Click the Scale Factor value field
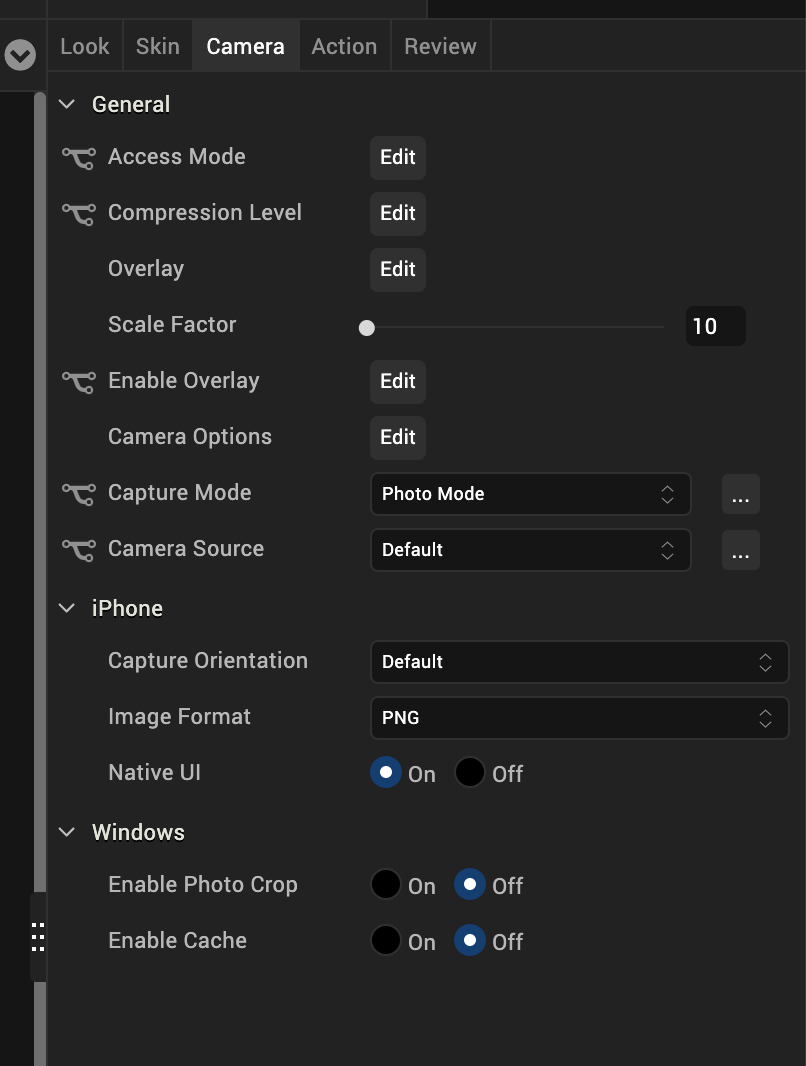Image resolution: width=806 pixels, height=1066 pixels. [715, 326]
